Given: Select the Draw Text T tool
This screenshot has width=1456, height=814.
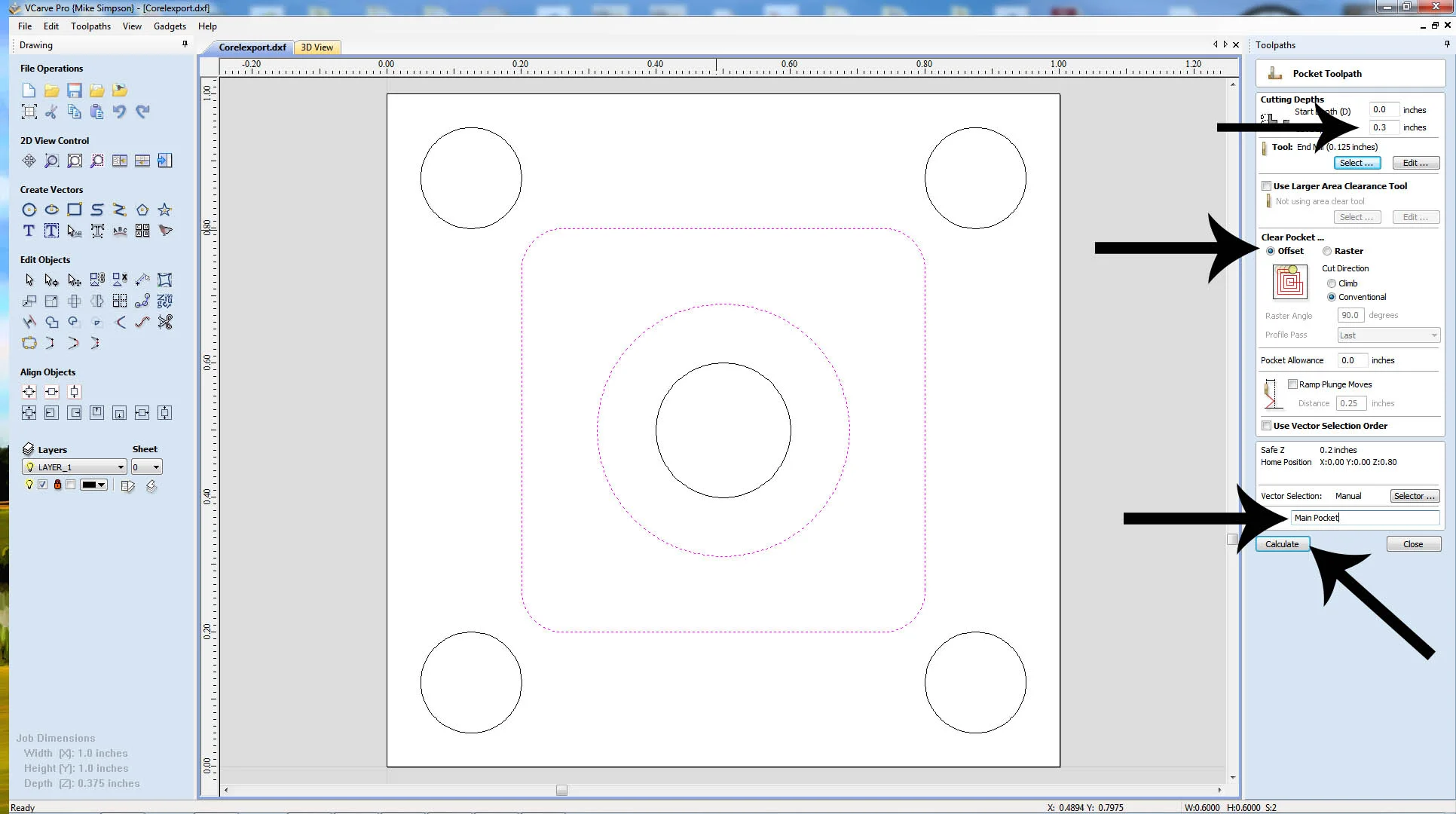Looking at the screenshot, I should 29,231.
